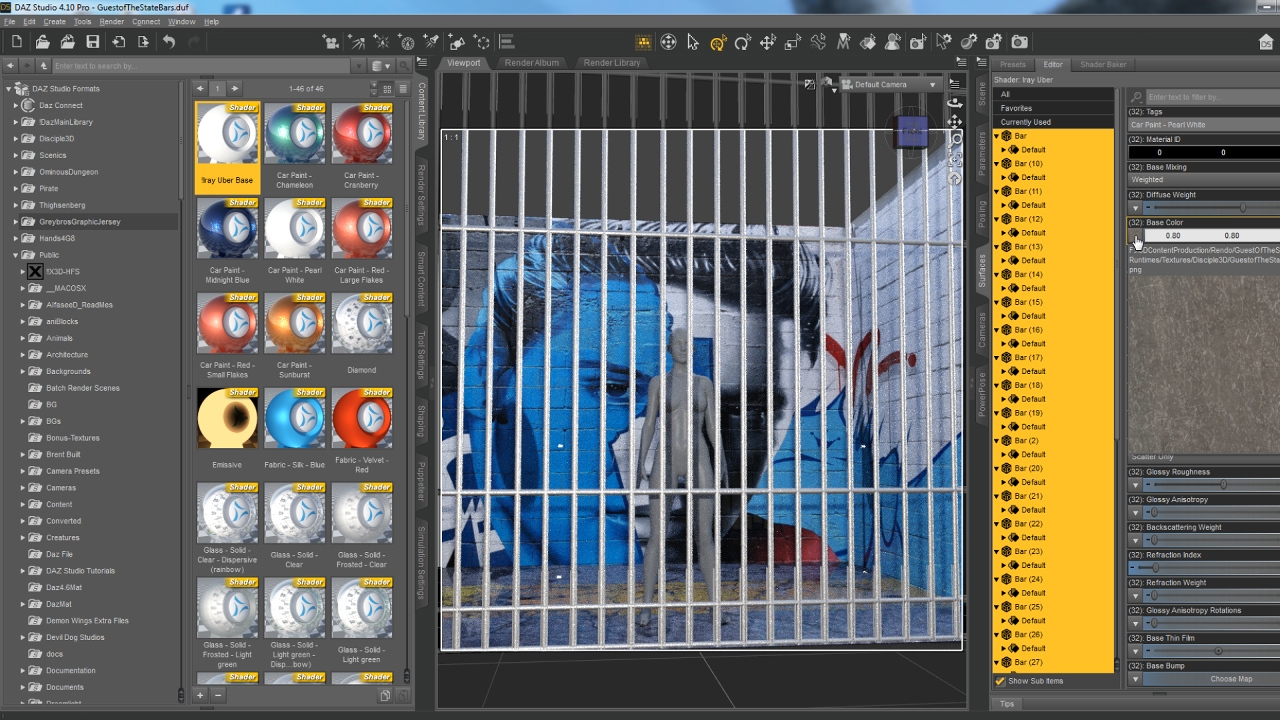The width and height of the screenshot is (1280, 720).
Task: Click the view cube in viewport
Action: (x=911, y=132)
